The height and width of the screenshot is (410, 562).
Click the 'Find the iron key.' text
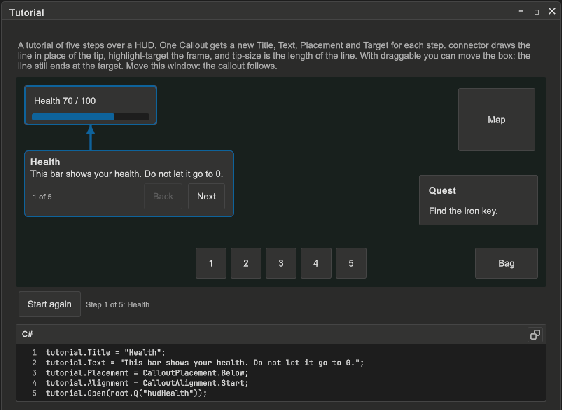point(463,211)
